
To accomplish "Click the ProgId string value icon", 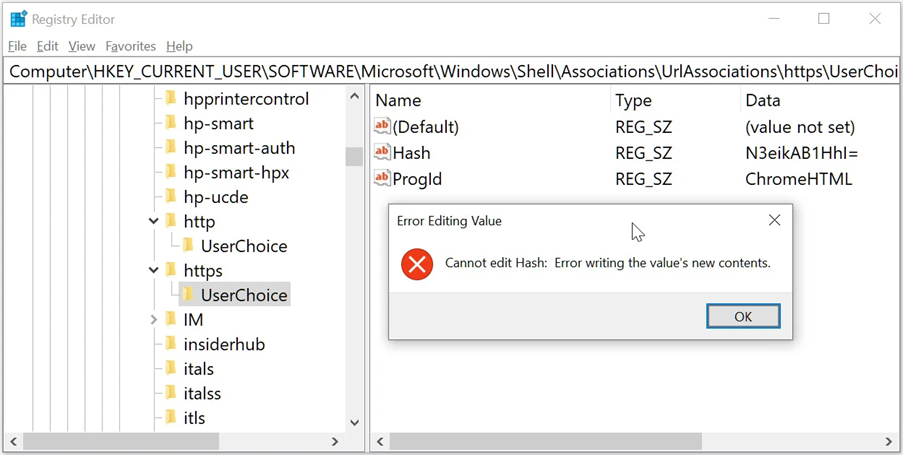I will click(381, 179).
